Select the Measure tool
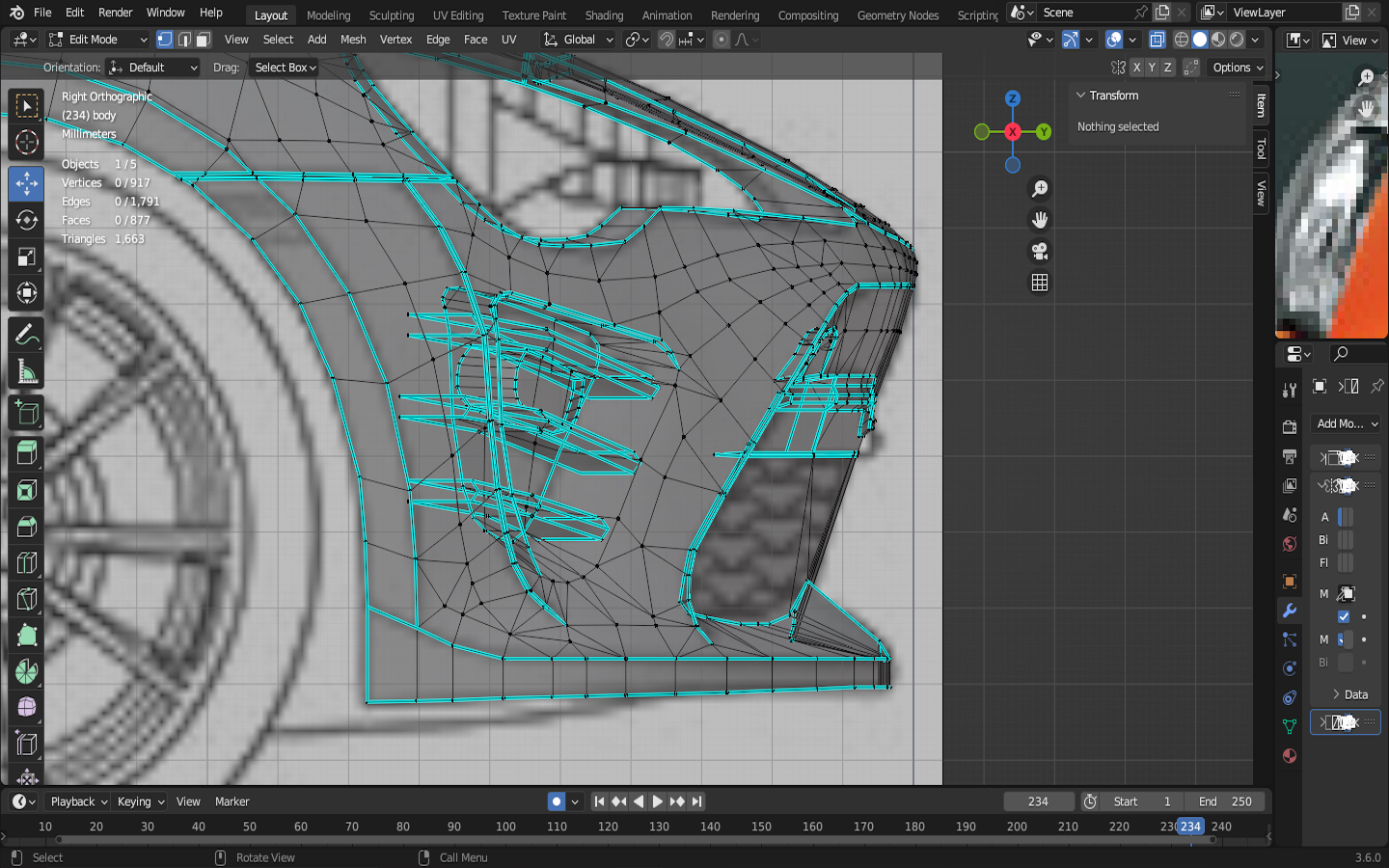 [x=27, y=372]
